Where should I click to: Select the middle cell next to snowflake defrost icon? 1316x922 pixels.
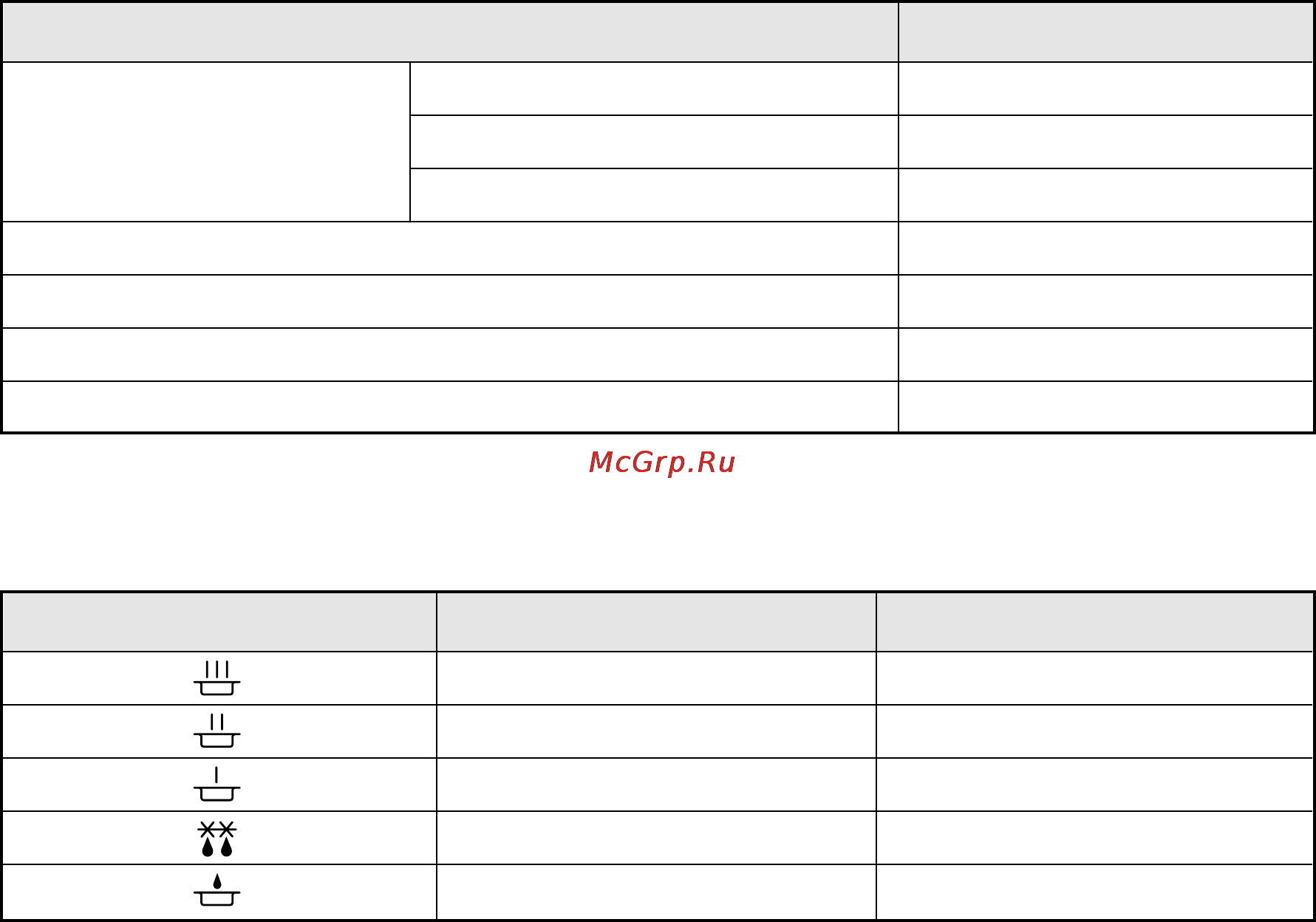pos(656,838)
